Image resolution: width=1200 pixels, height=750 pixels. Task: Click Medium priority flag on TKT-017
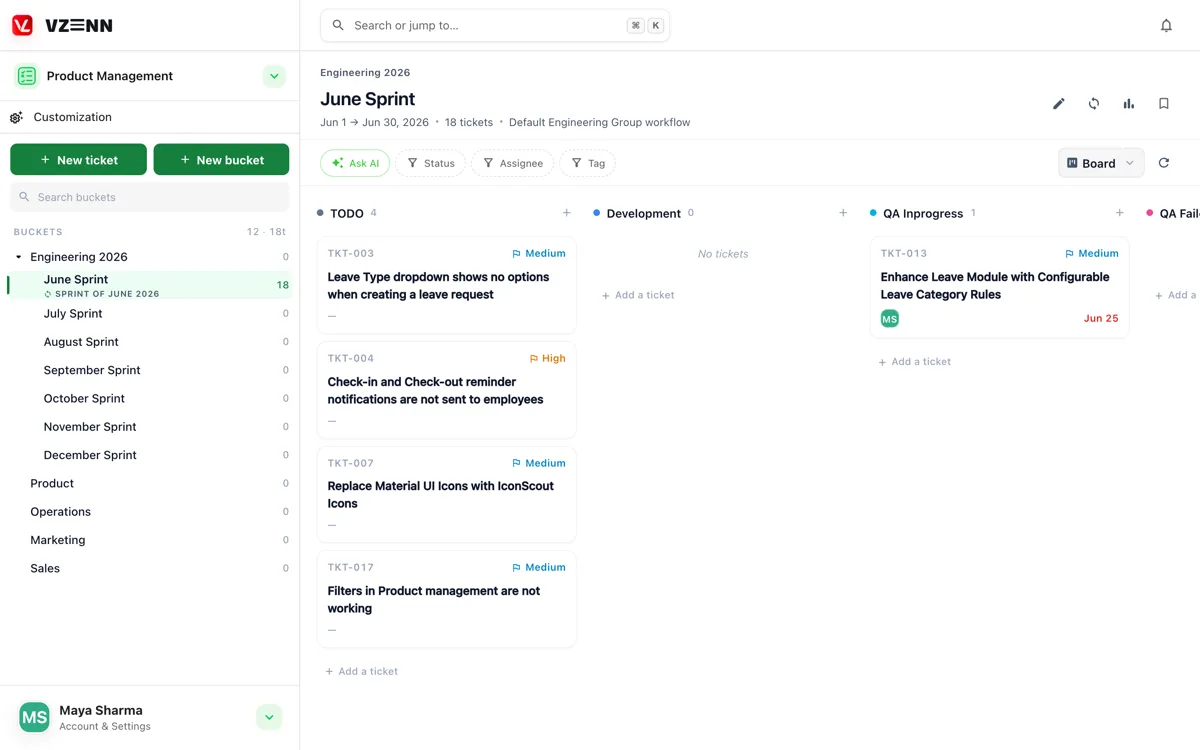[539, 567]
